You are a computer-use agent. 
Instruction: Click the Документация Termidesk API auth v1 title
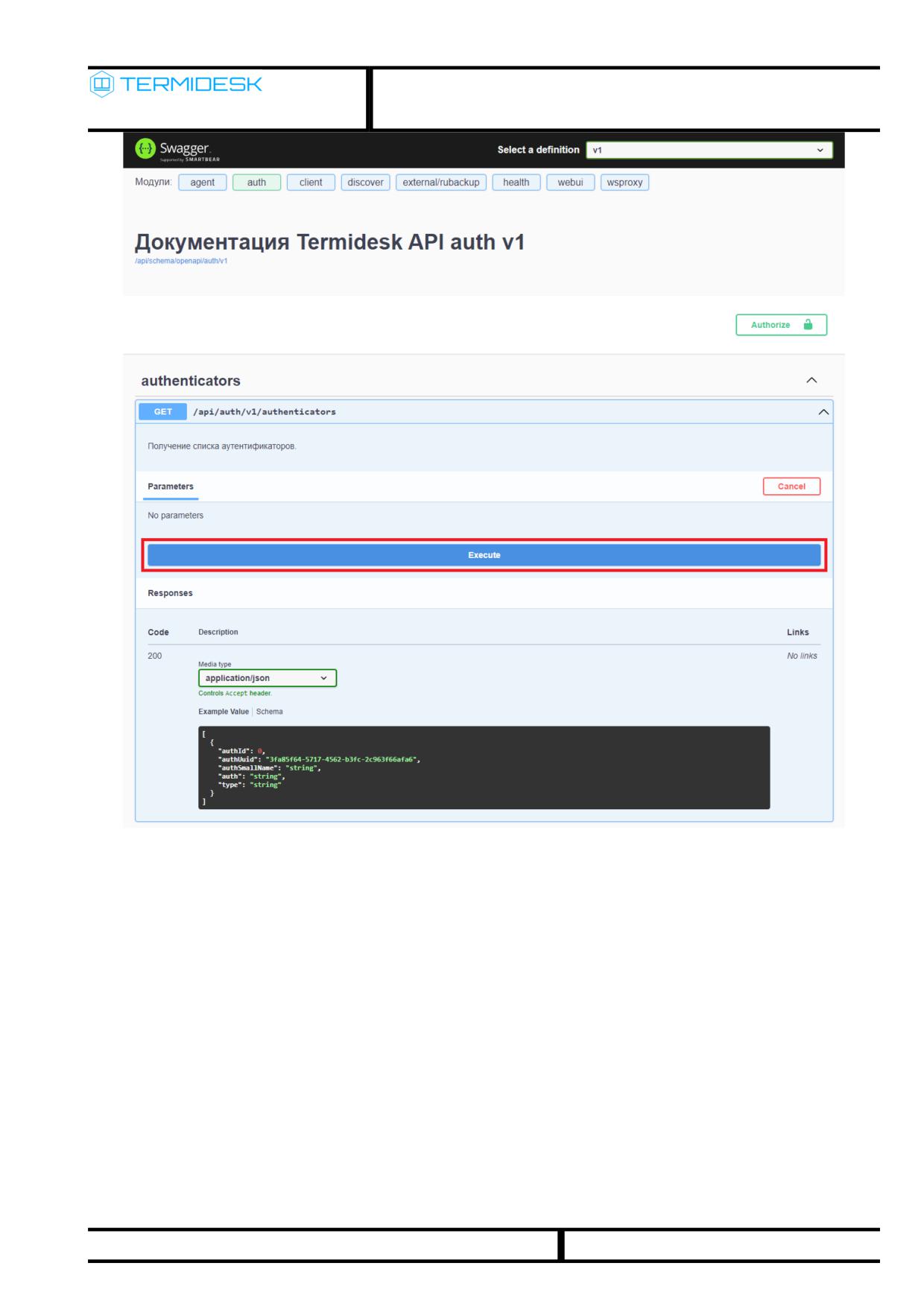tap(329, 242)
